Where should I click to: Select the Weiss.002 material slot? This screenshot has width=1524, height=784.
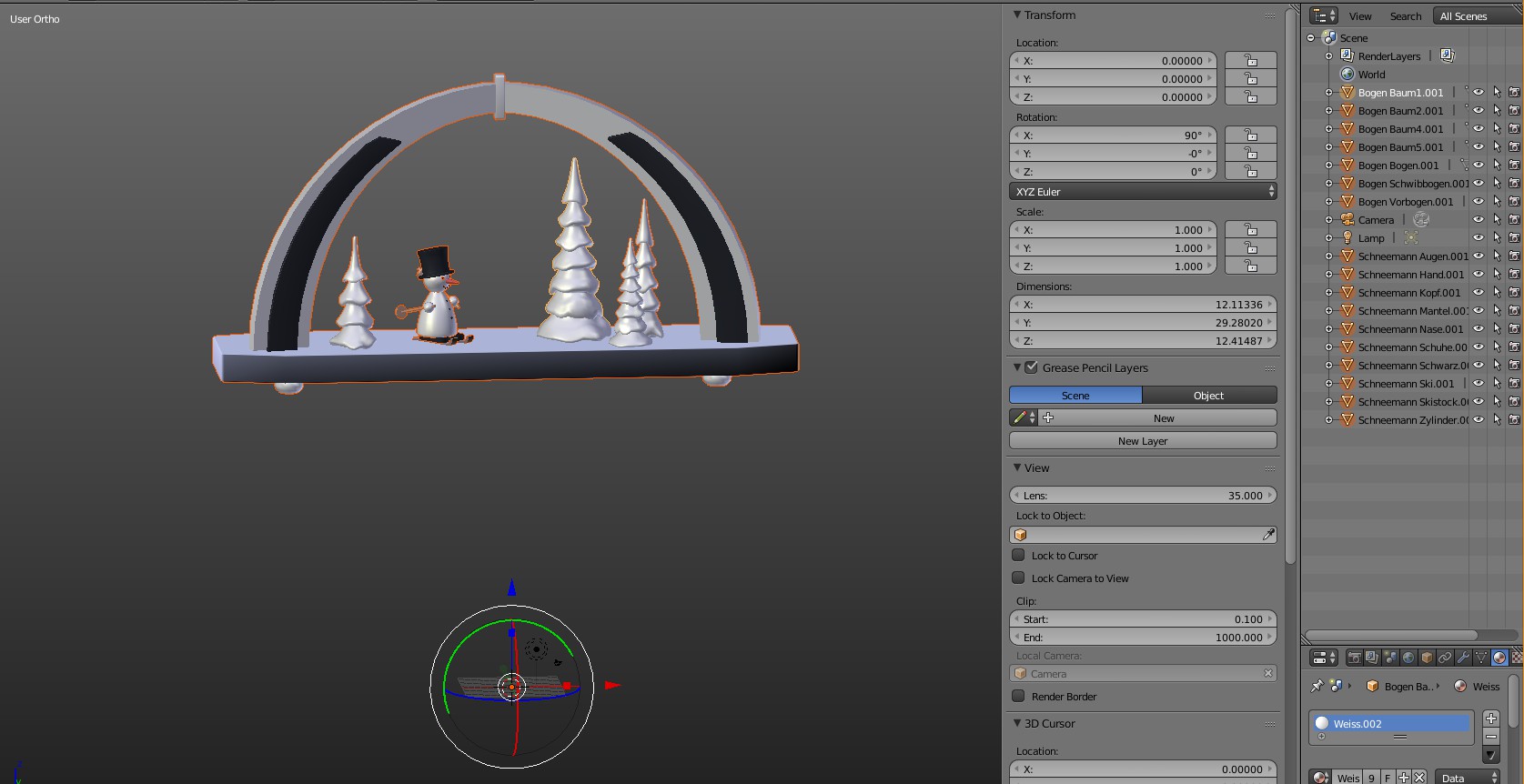[x=1390, y=724]
